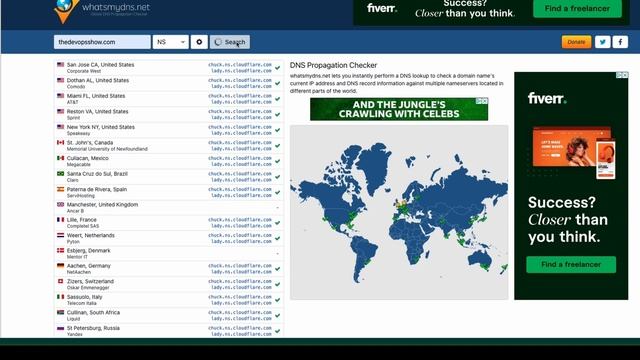Select the New York NY, United States row
The height and width of the screenshot is (360, 640).
click(x=169, y=130)
